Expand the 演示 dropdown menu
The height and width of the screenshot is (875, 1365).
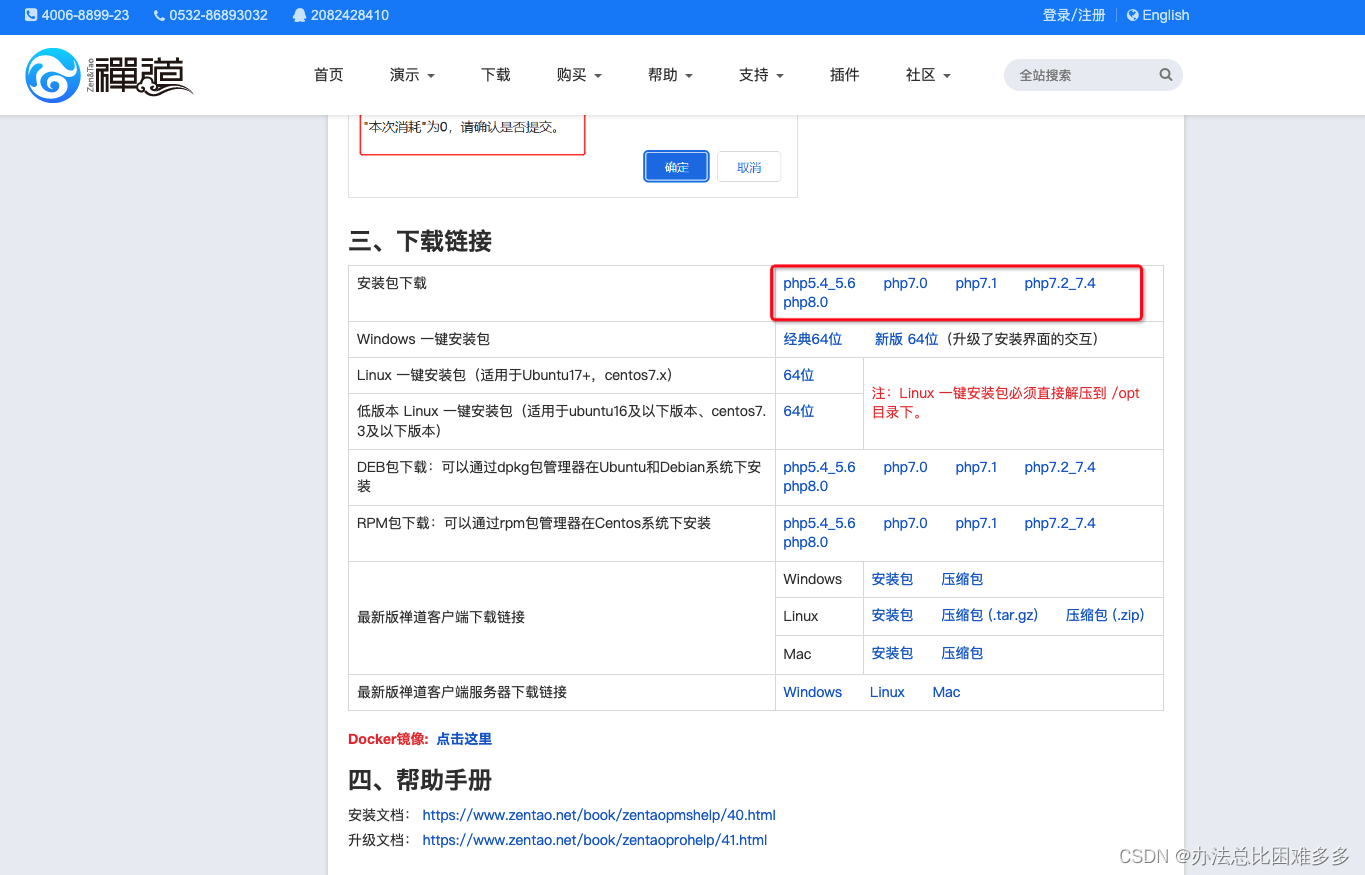click(x=412, y=75)
